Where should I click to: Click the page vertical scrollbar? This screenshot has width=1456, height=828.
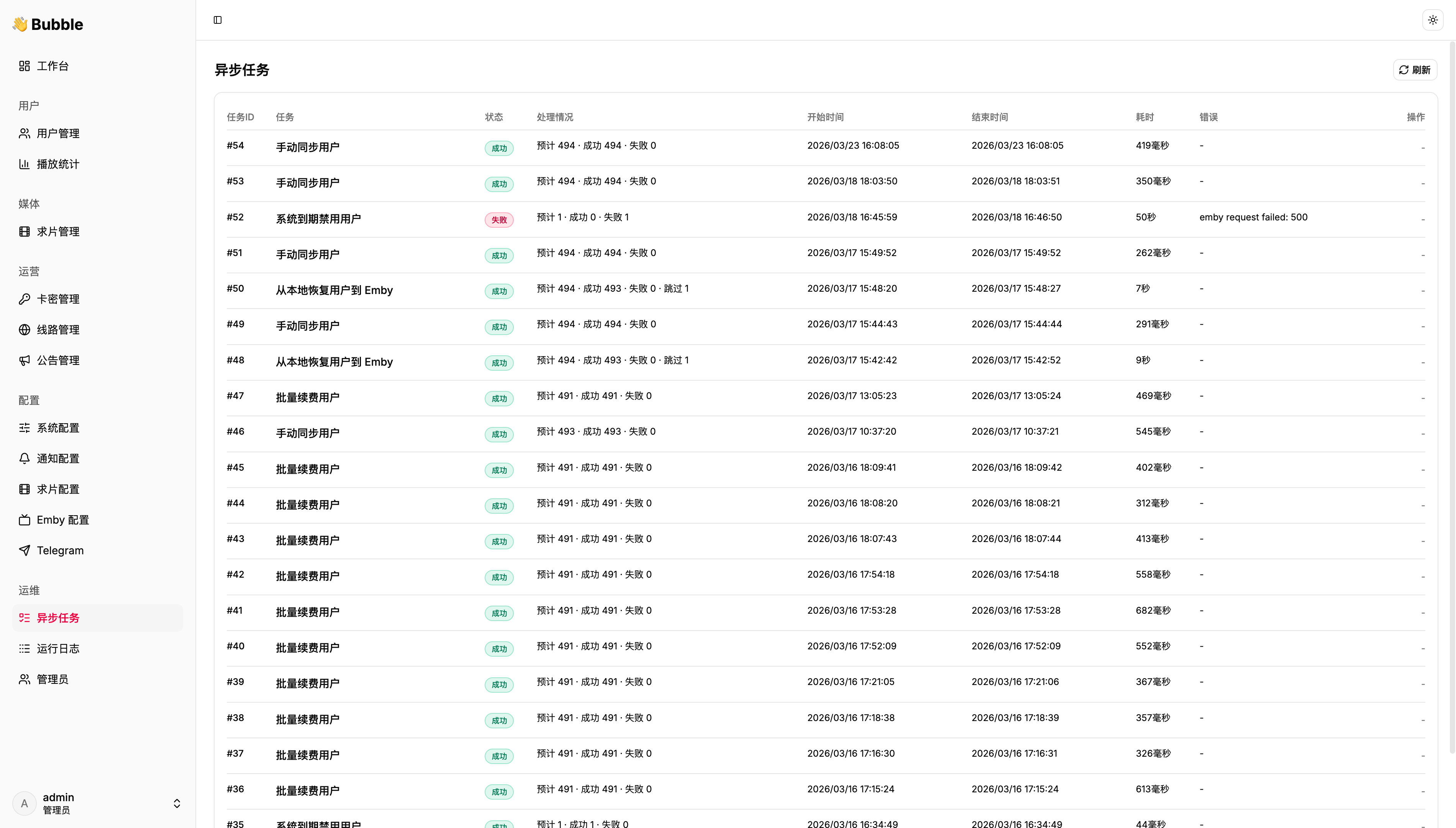1452,398
